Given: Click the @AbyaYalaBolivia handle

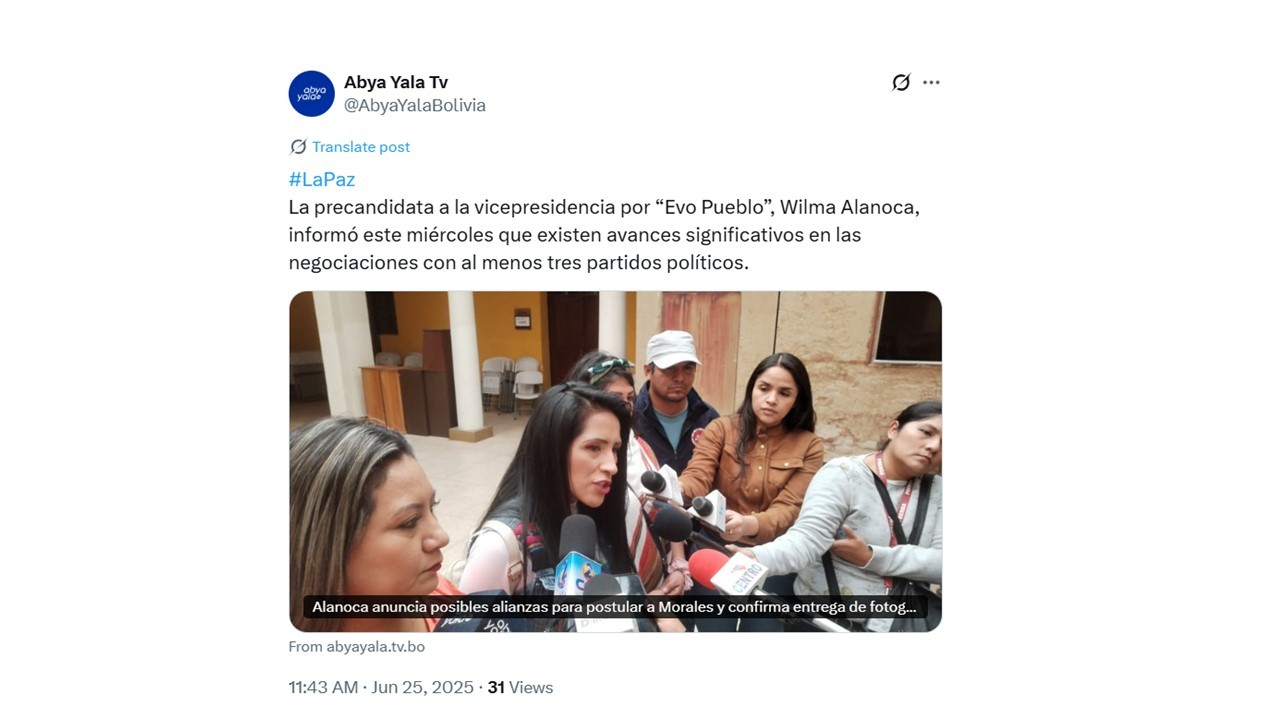Looking at the screenshot, I should (x=415, y=105).
